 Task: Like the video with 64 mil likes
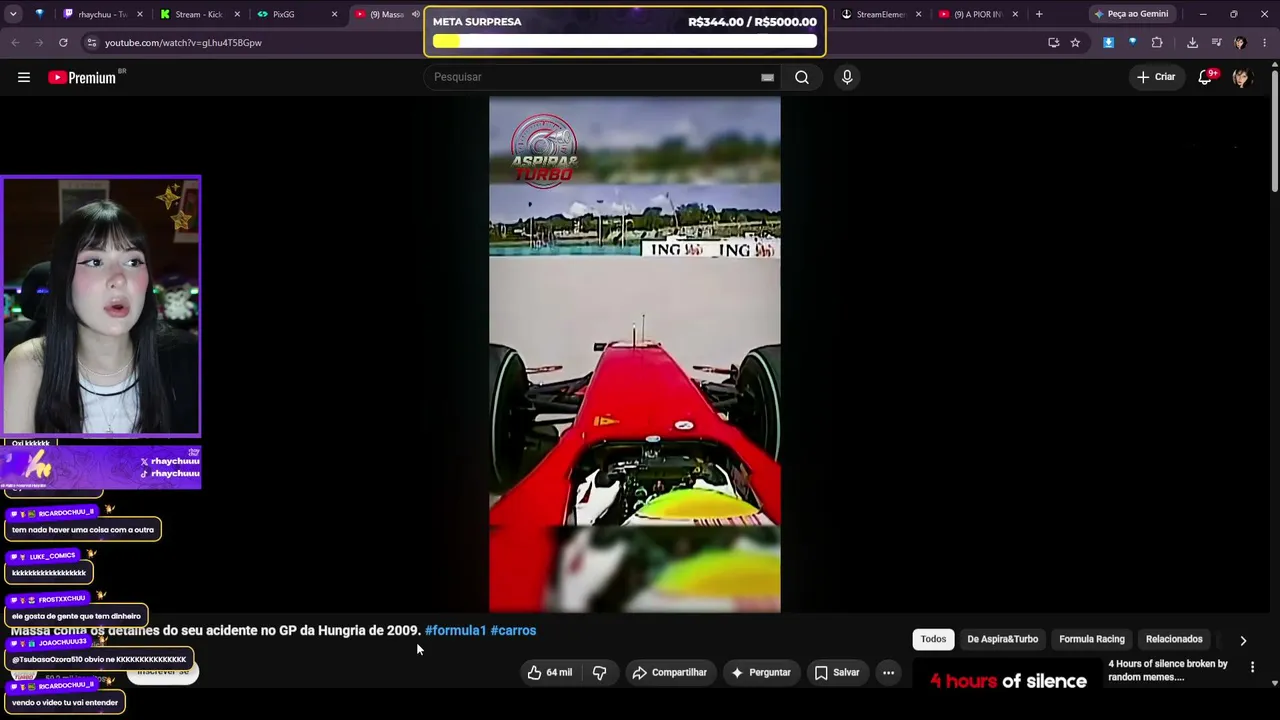(548, 673)
